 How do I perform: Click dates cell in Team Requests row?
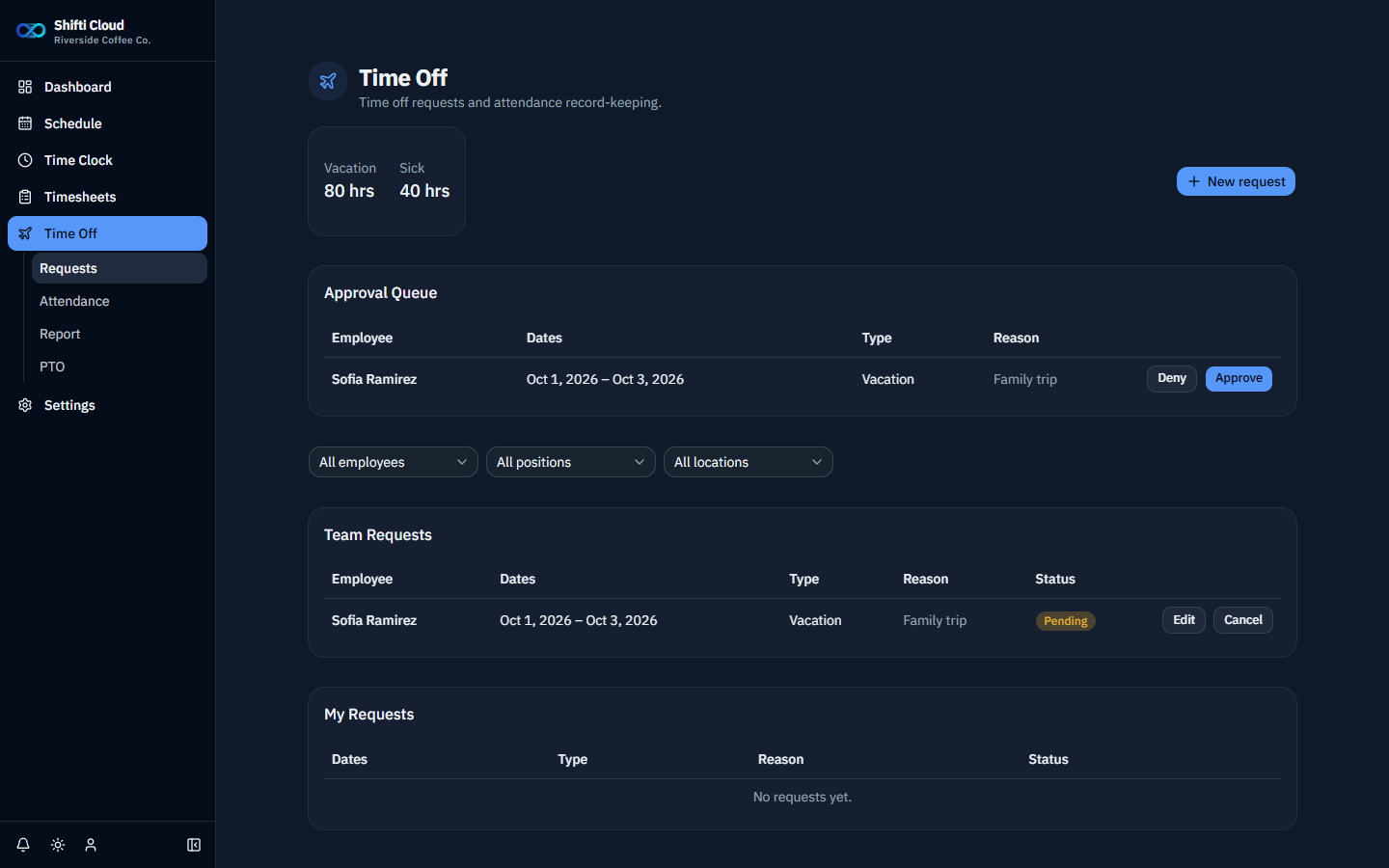click(x=579, y=620)
